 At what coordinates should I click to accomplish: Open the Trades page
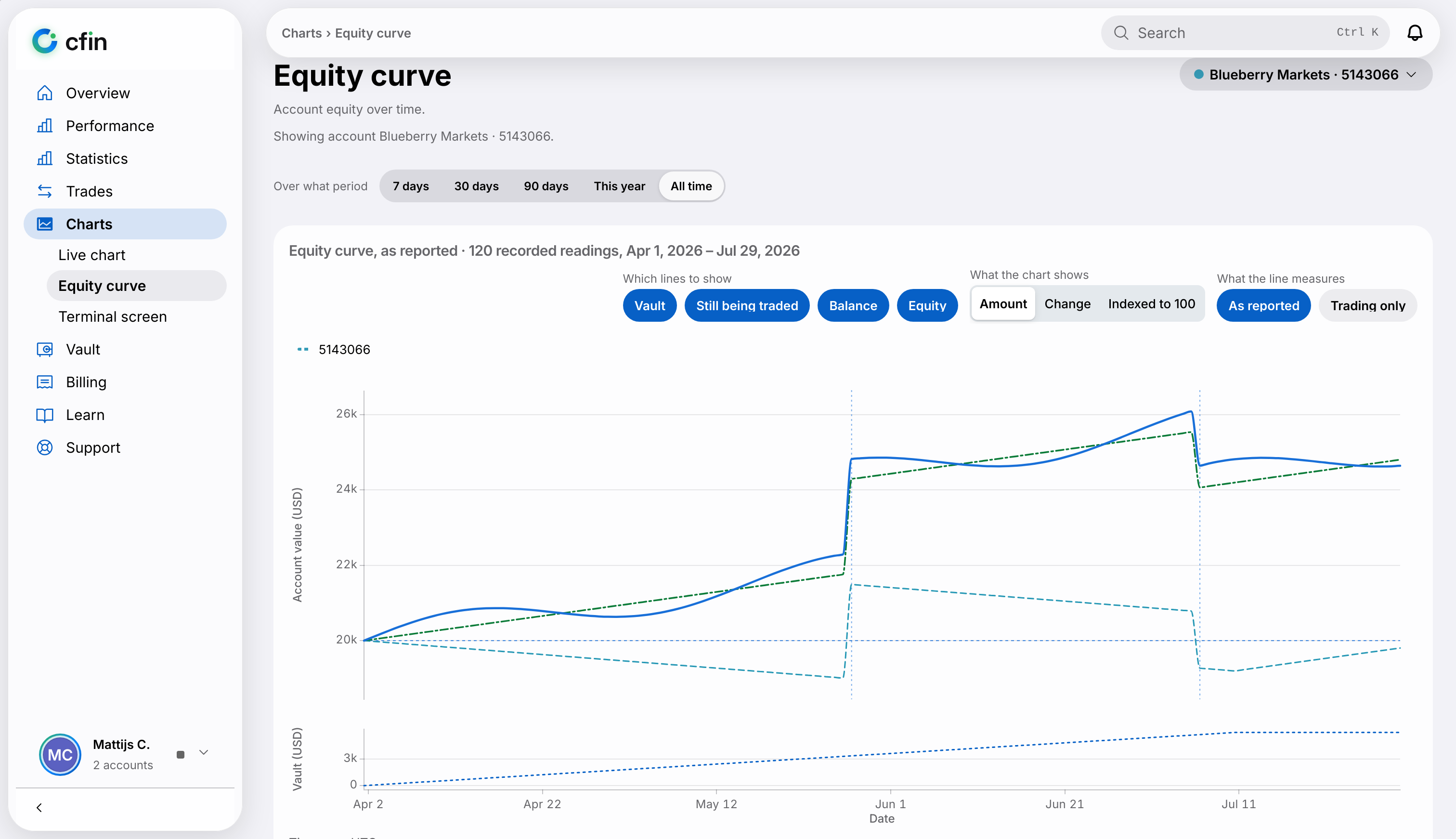coord(125,191)
